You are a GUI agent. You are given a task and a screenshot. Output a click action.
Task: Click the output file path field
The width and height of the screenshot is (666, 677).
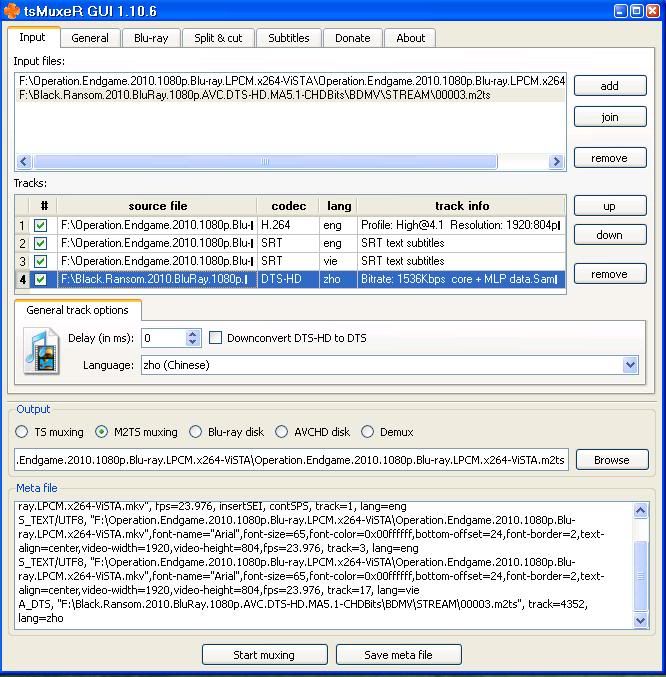[x=291, y=460]
